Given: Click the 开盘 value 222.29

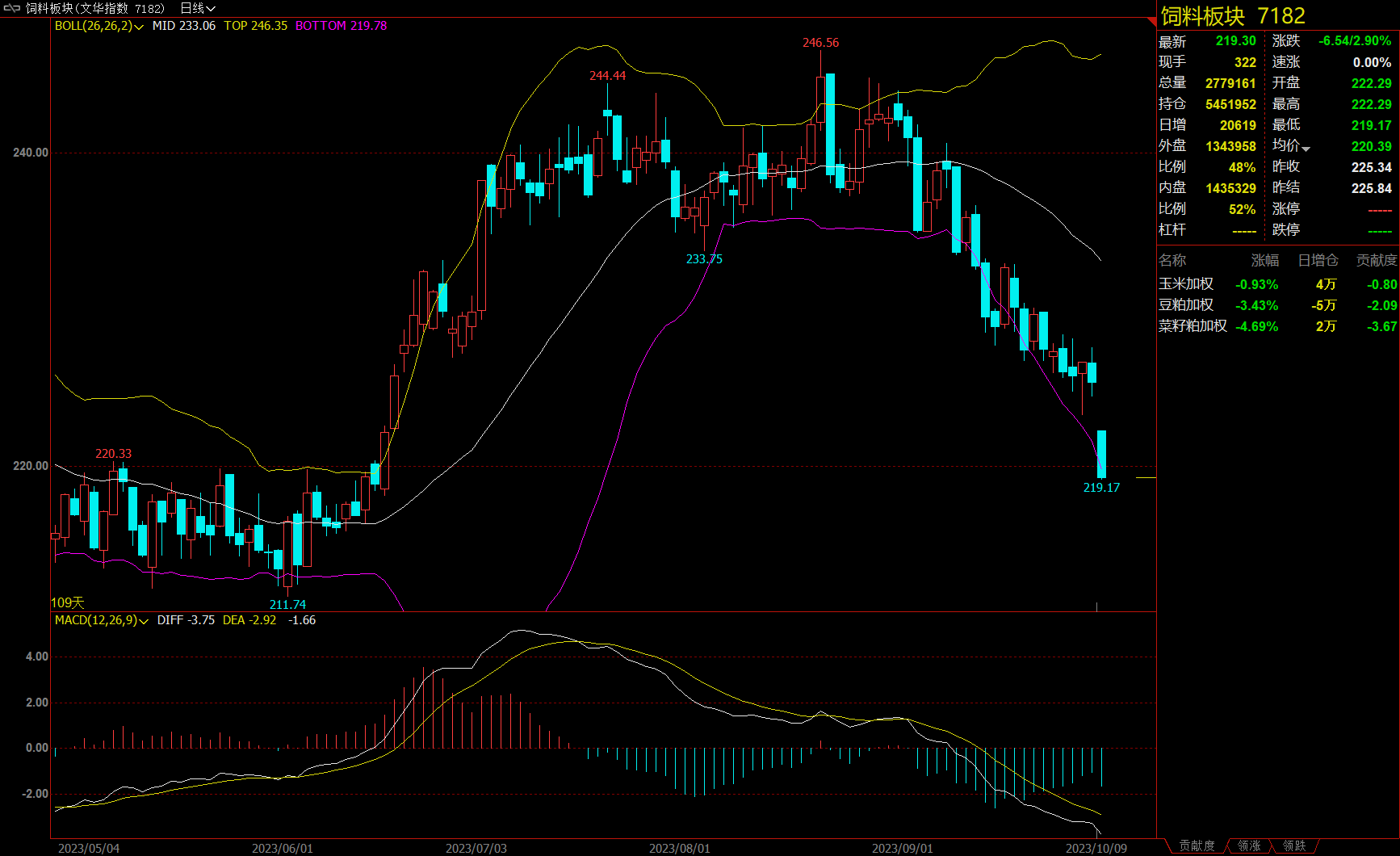Looking at the screenshot, I should 1372,83.
